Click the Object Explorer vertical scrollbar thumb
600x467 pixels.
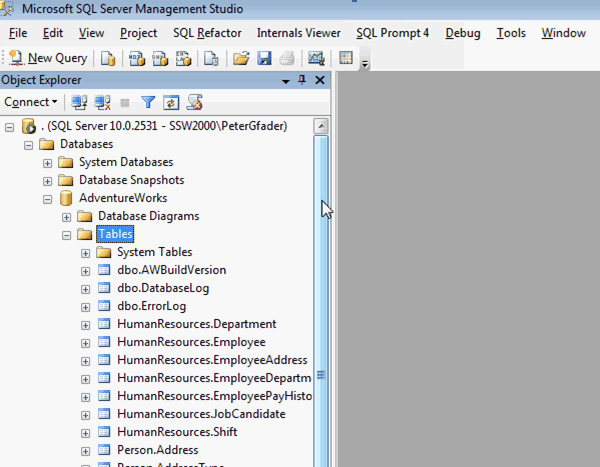pos(321,301)
